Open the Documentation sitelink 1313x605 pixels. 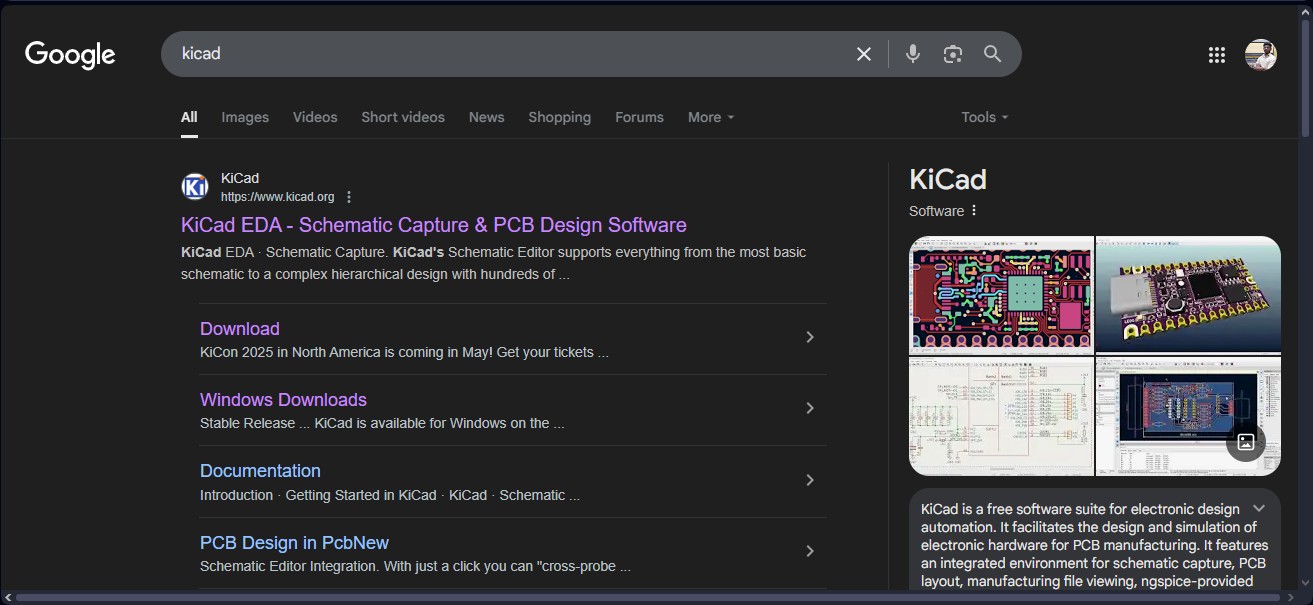tap(260, 471)
